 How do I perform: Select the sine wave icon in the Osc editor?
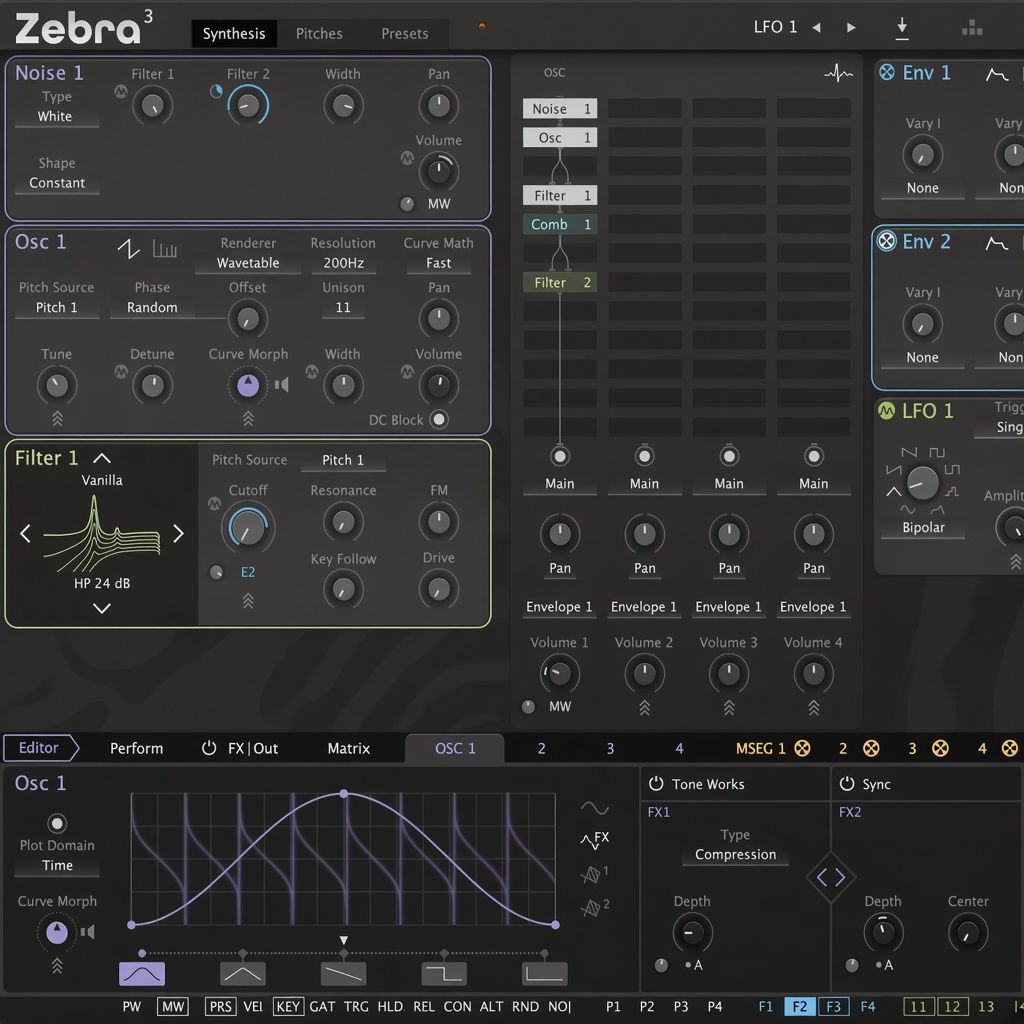click(x=594, y=808)
